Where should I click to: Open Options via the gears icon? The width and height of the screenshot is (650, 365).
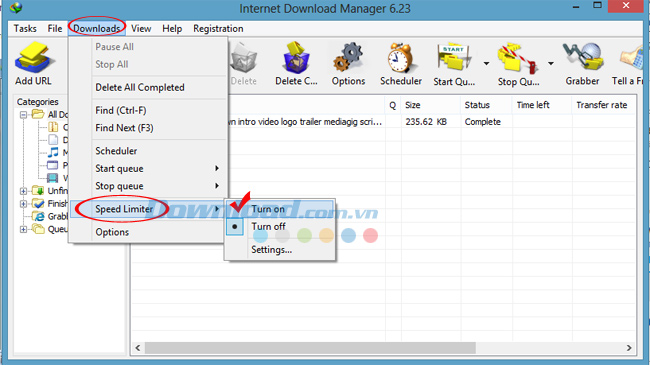pos(348,58)
